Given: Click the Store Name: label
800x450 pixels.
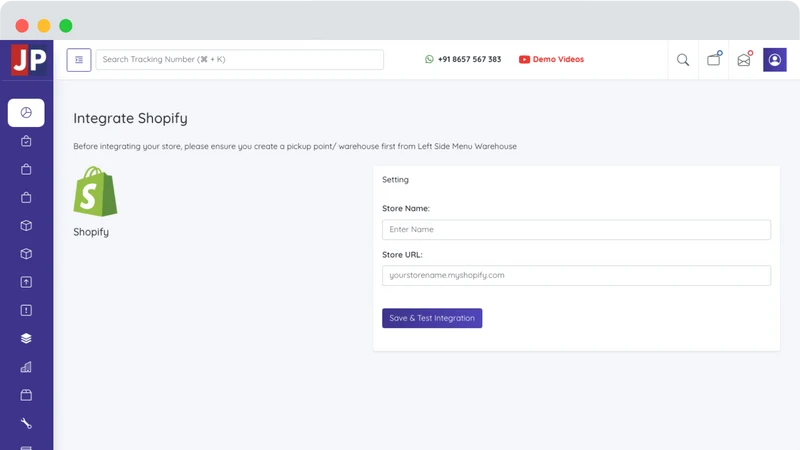Looking at the screenshot, I should tap(406, 208).
